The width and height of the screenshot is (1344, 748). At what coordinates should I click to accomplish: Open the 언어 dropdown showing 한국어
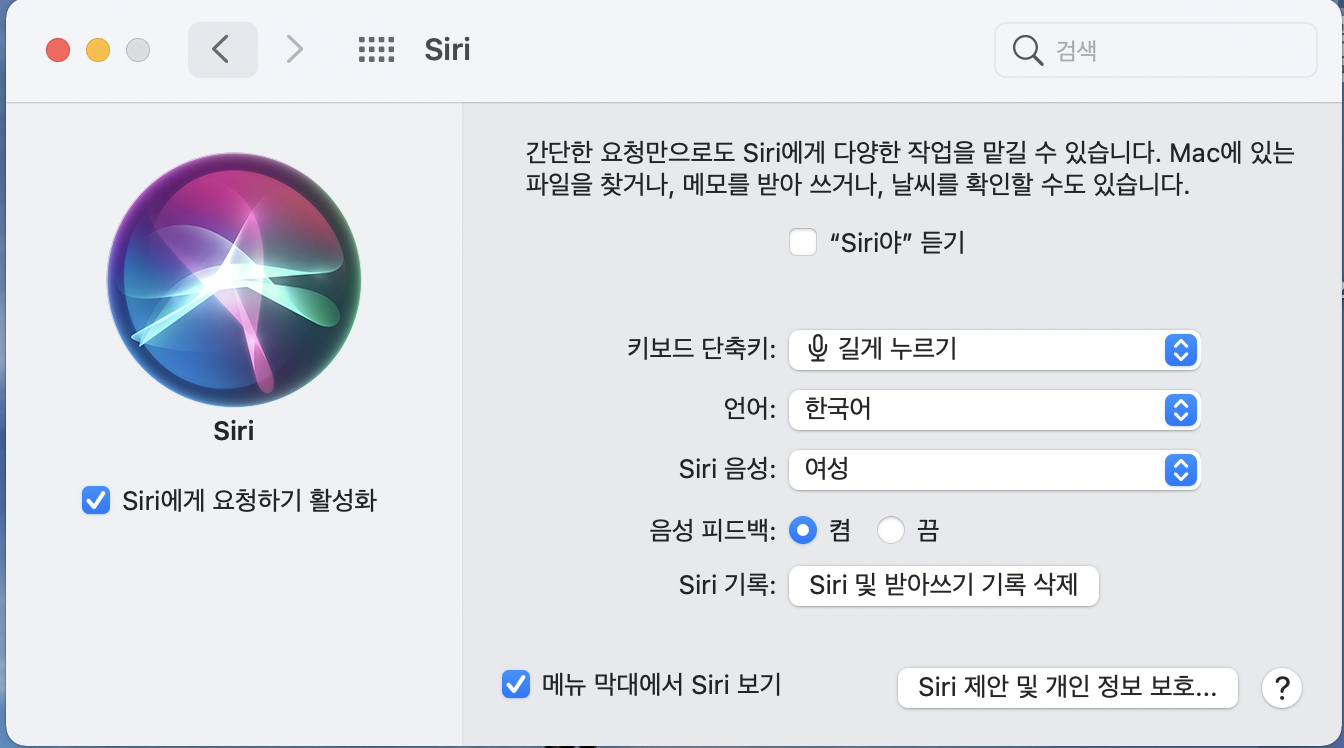(994, 410)
